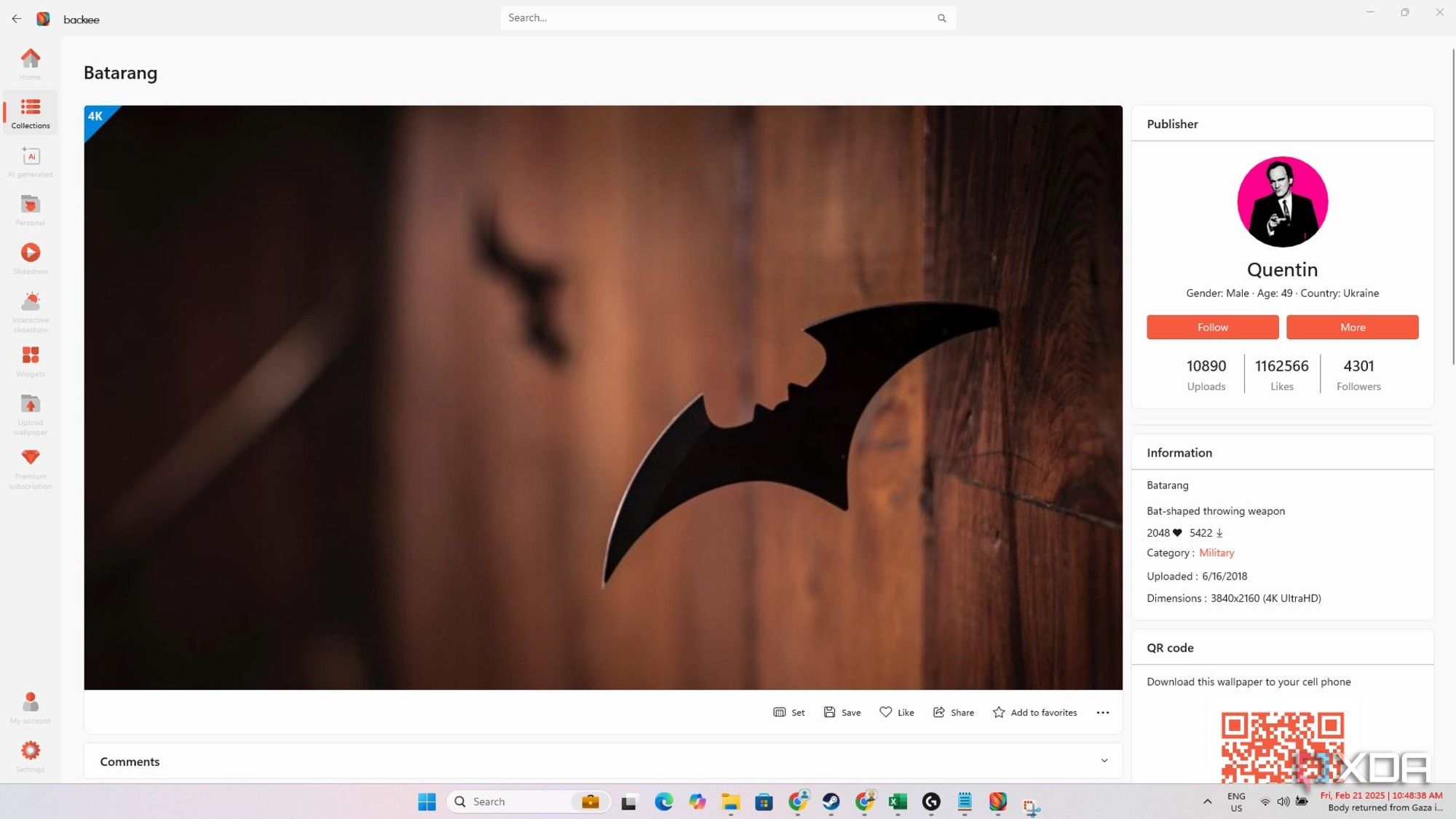Click the 1162566 Likes count
Screen dimensions: 1456x819
[x=1281, y=374]
